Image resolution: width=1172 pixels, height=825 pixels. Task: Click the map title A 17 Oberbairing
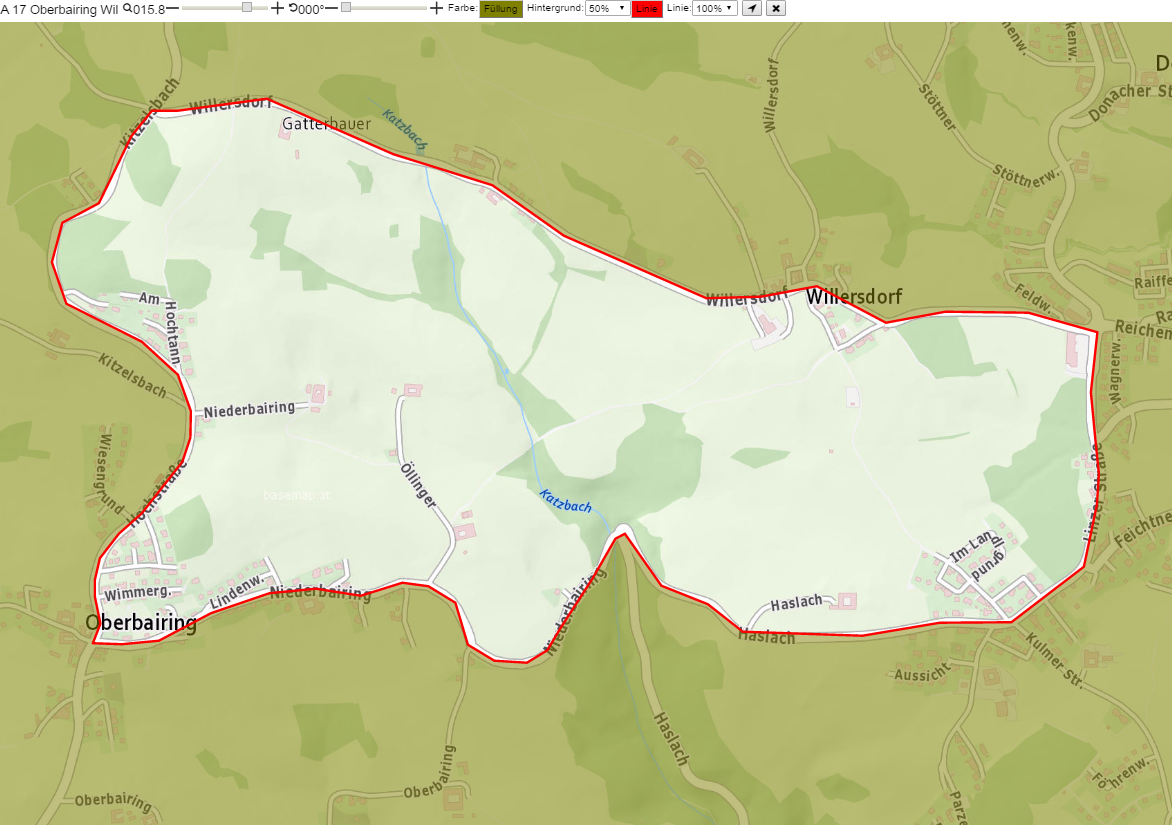pyautogui.click(x=59, y=10)
